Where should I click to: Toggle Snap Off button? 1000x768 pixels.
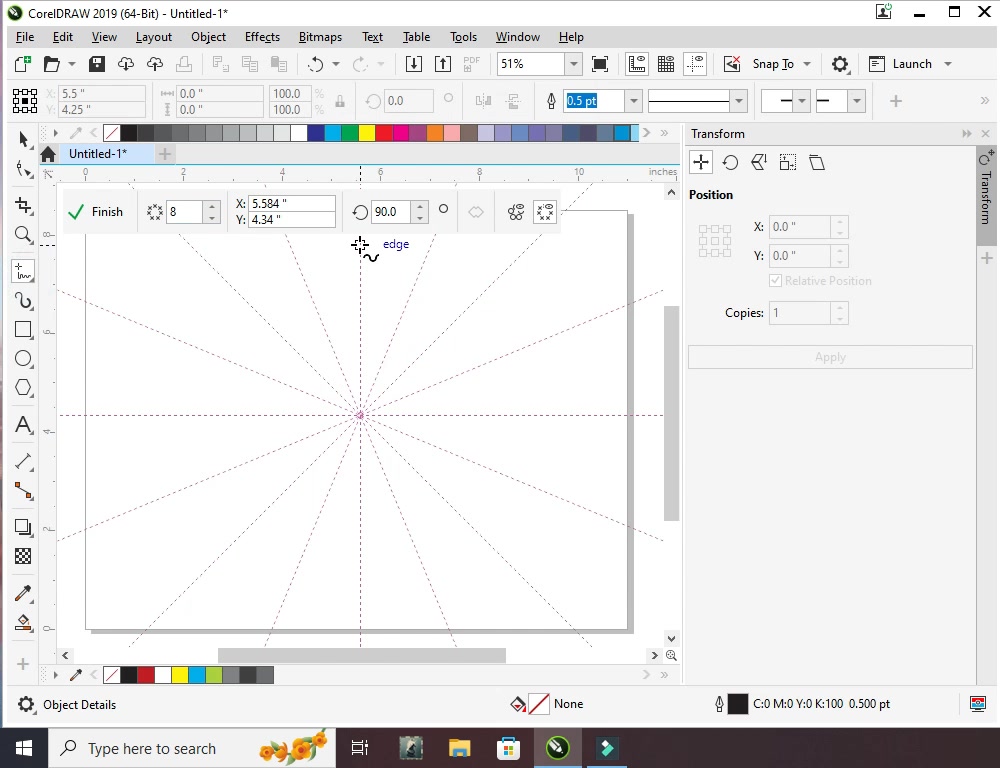(732, 64)
